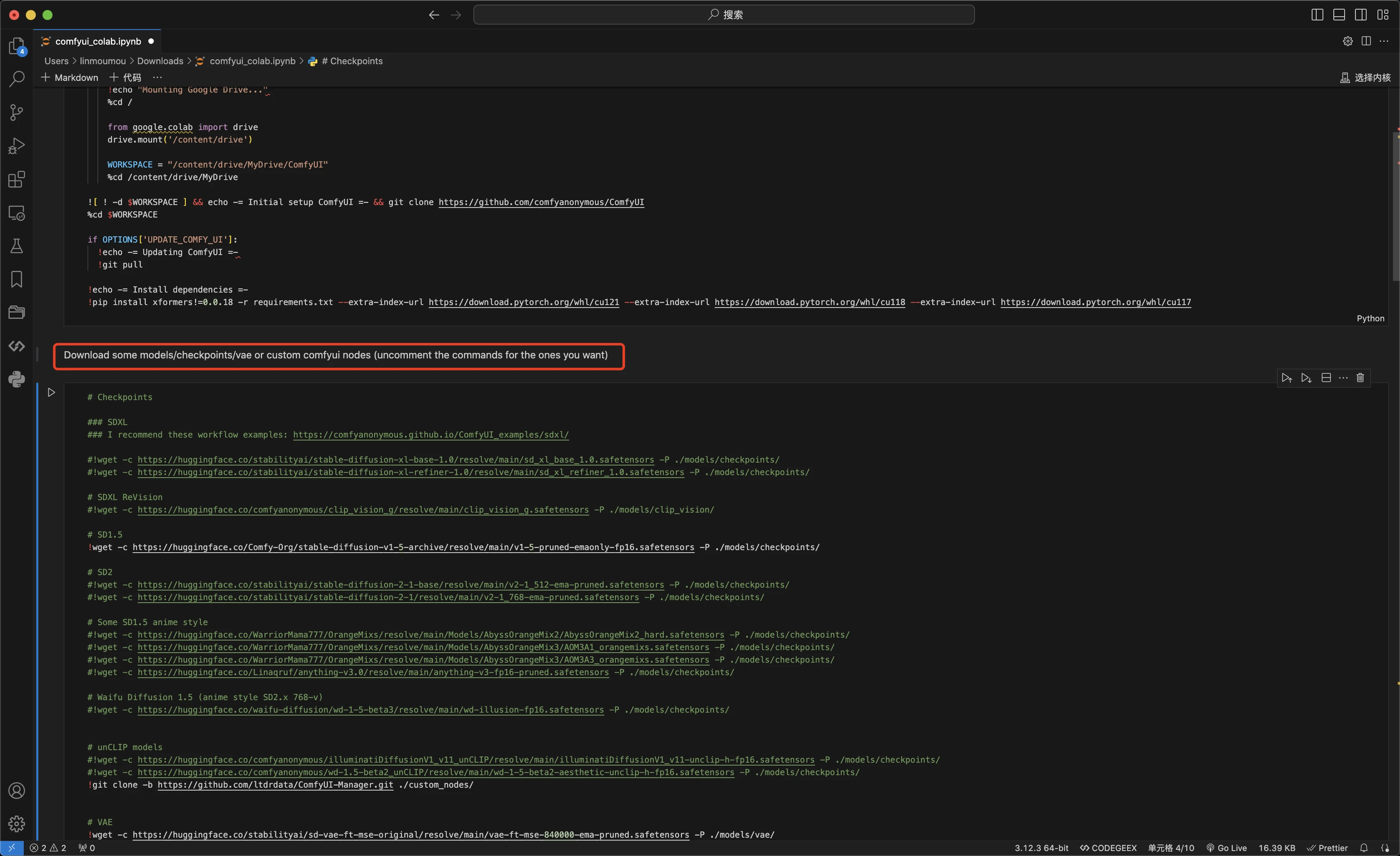Open Manage gear icon at sidebar bottom
1400x856 pixels.
pos(17,823)
